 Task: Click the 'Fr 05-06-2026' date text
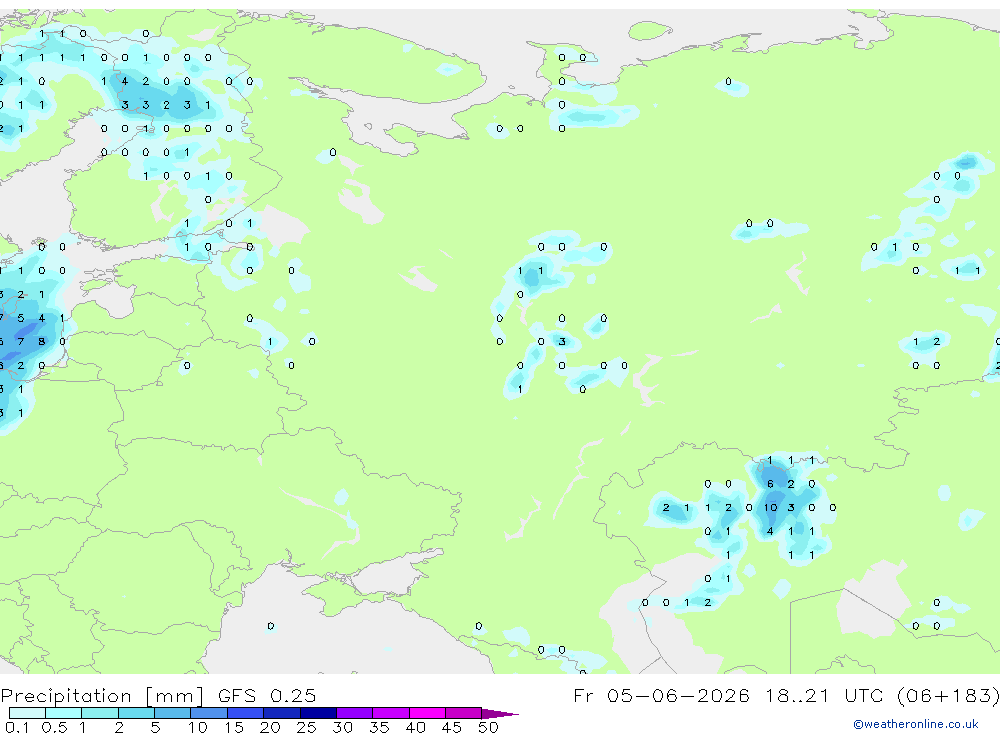(661, 695)
